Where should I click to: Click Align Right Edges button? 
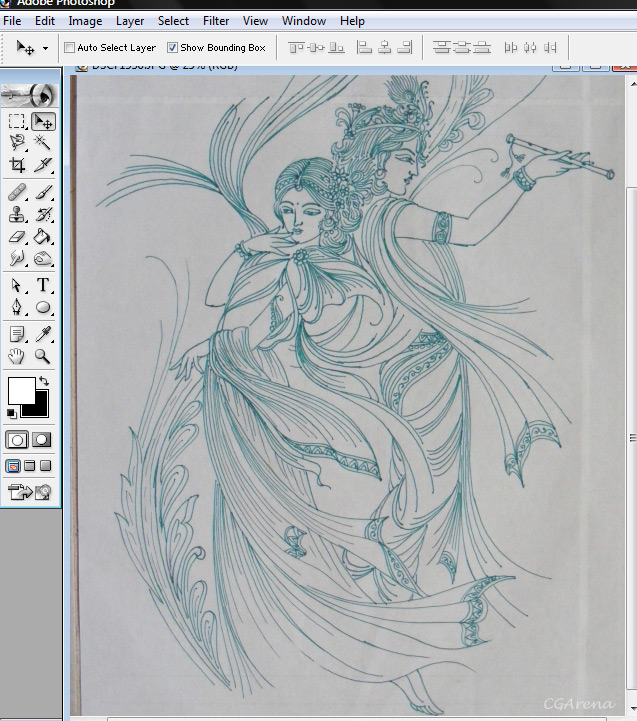[x=405, y=47]
